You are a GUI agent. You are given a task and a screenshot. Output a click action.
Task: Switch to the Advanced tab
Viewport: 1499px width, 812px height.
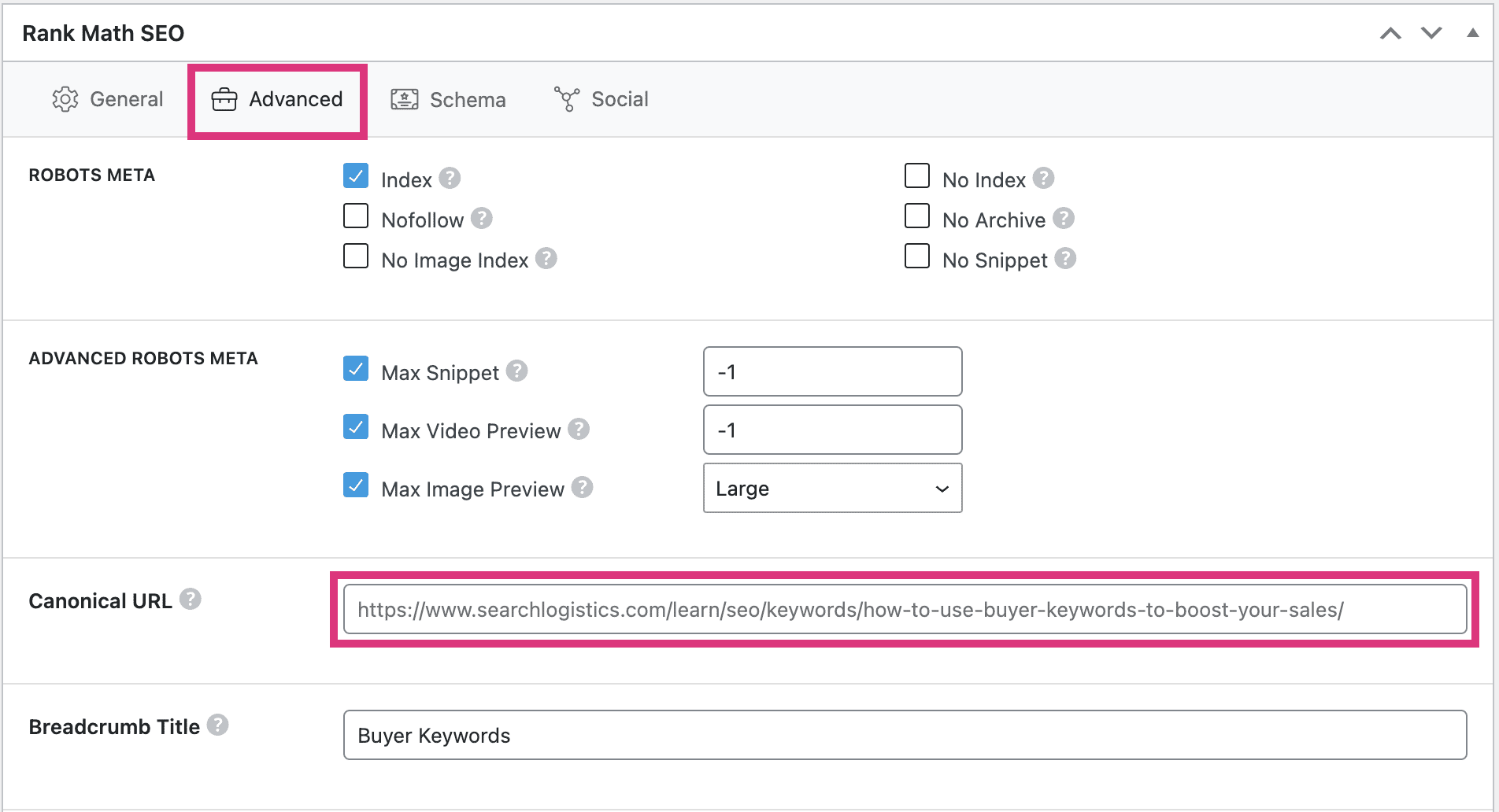[x=277, y=100]
